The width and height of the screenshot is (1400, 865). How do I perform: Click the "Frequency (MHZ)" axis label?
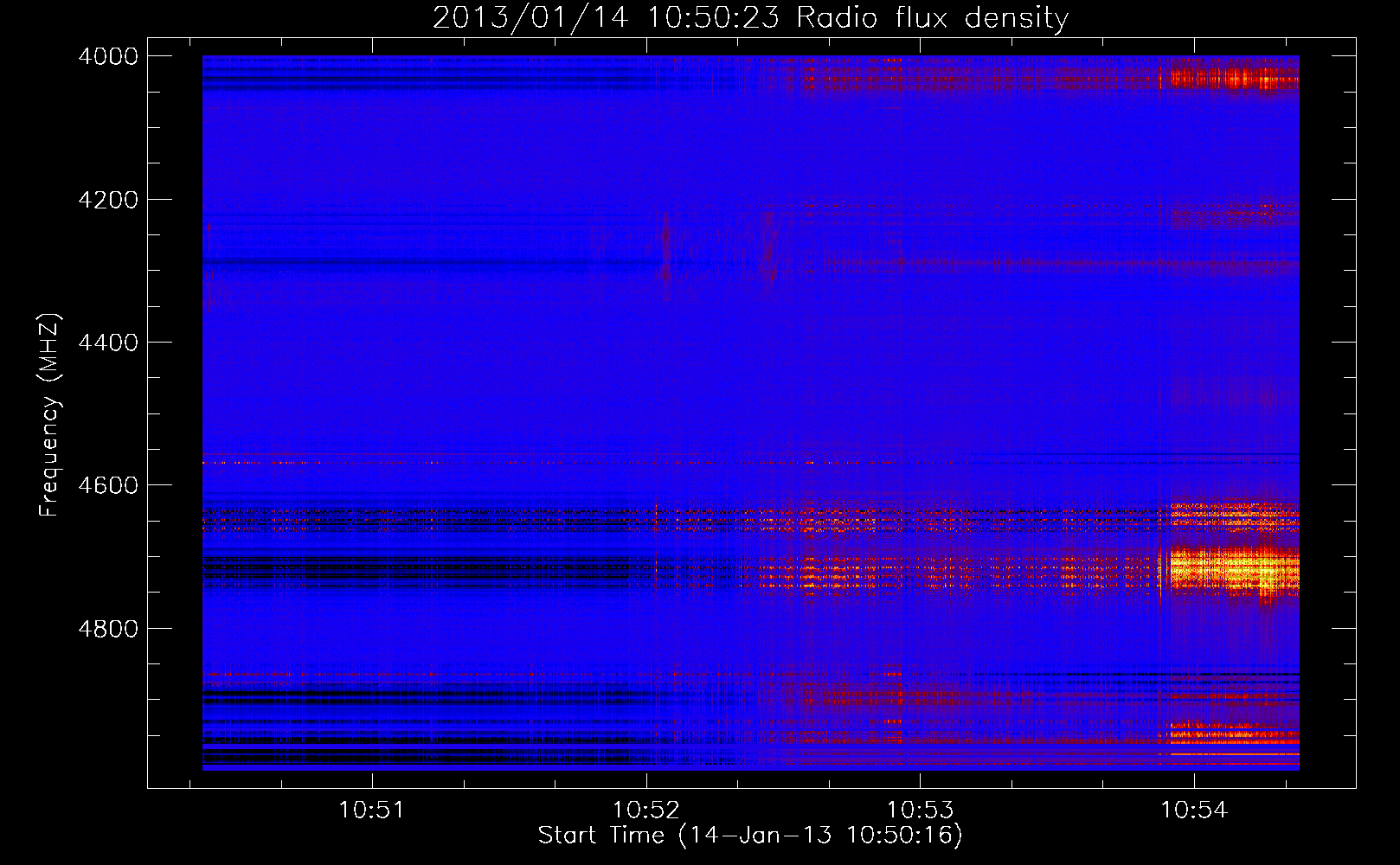[x=50, y=415]
